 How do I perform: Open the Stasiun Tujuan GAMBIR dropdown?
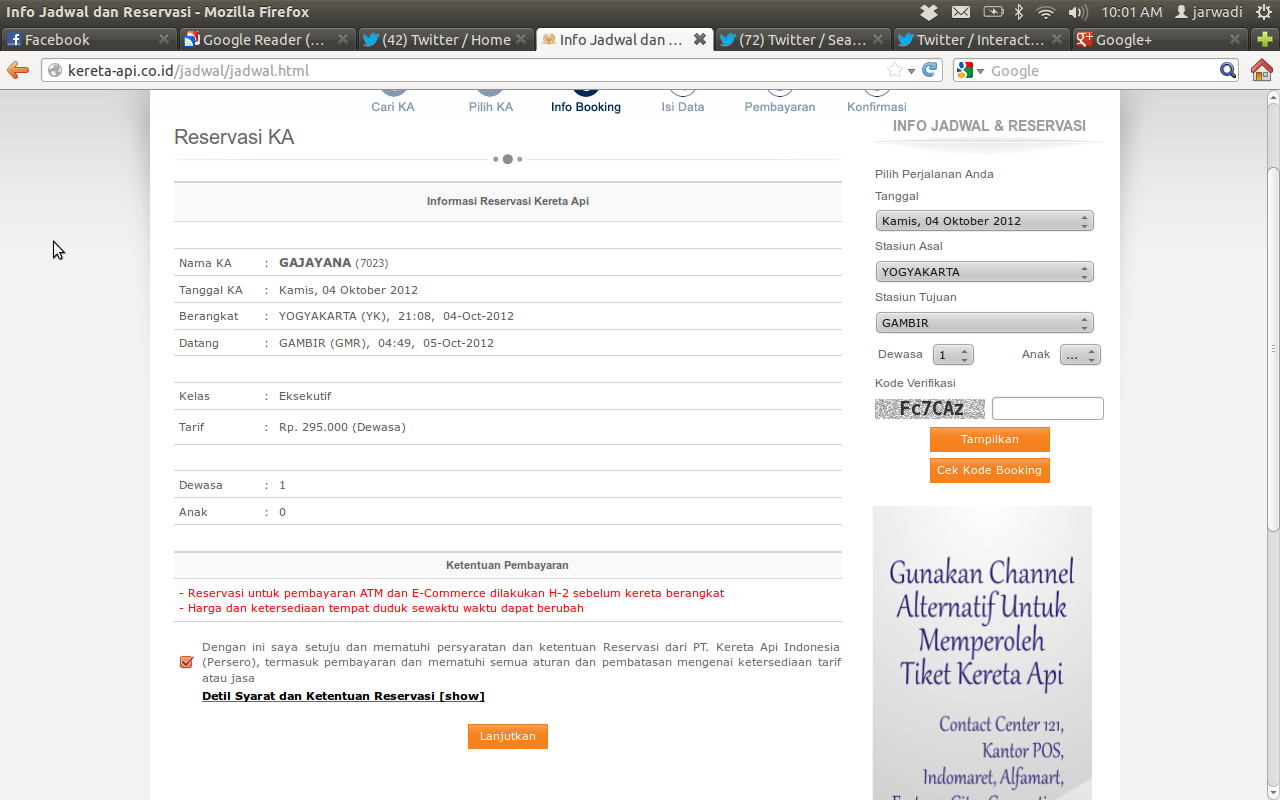984,323
